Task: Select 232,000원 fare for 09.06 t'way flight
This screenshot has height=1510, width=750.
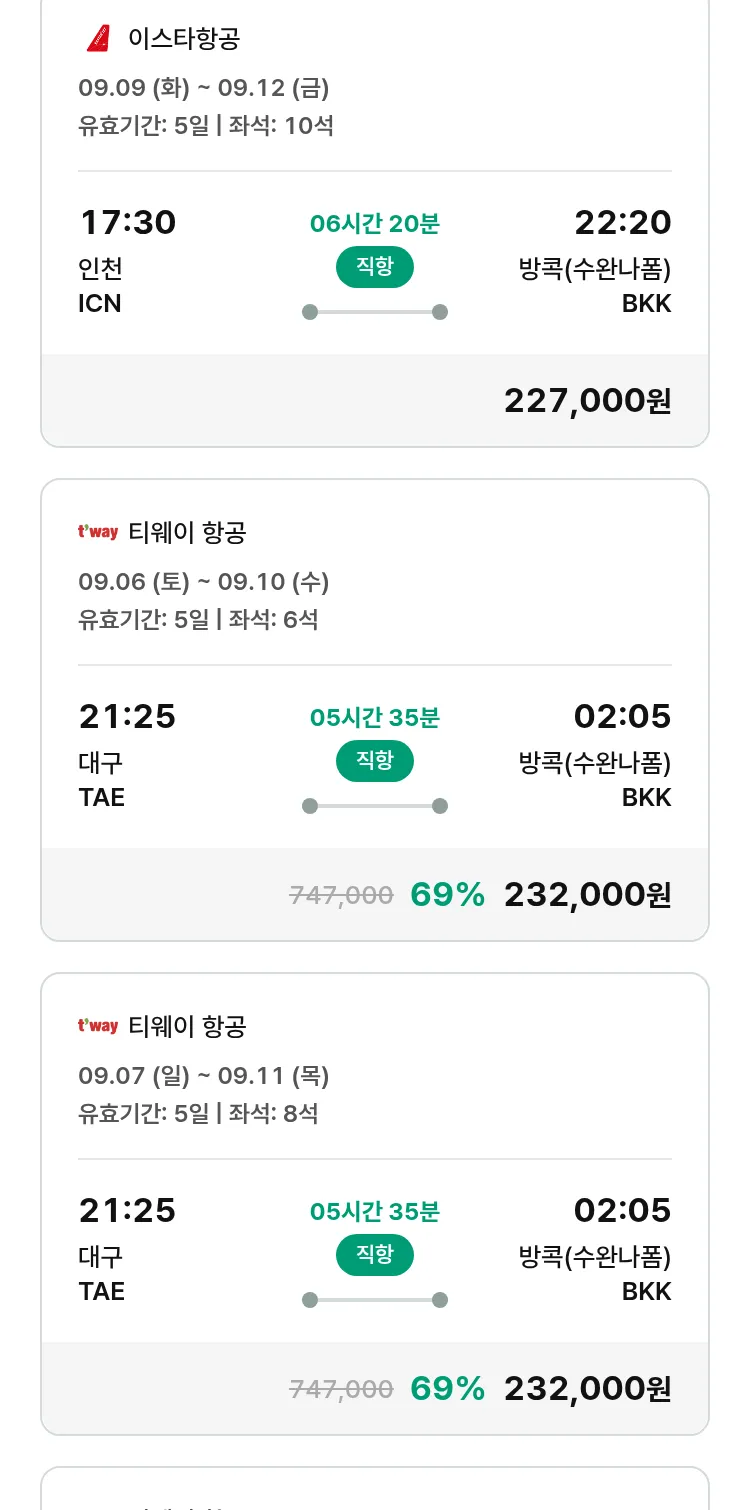Action: click(x=587, y=895)
